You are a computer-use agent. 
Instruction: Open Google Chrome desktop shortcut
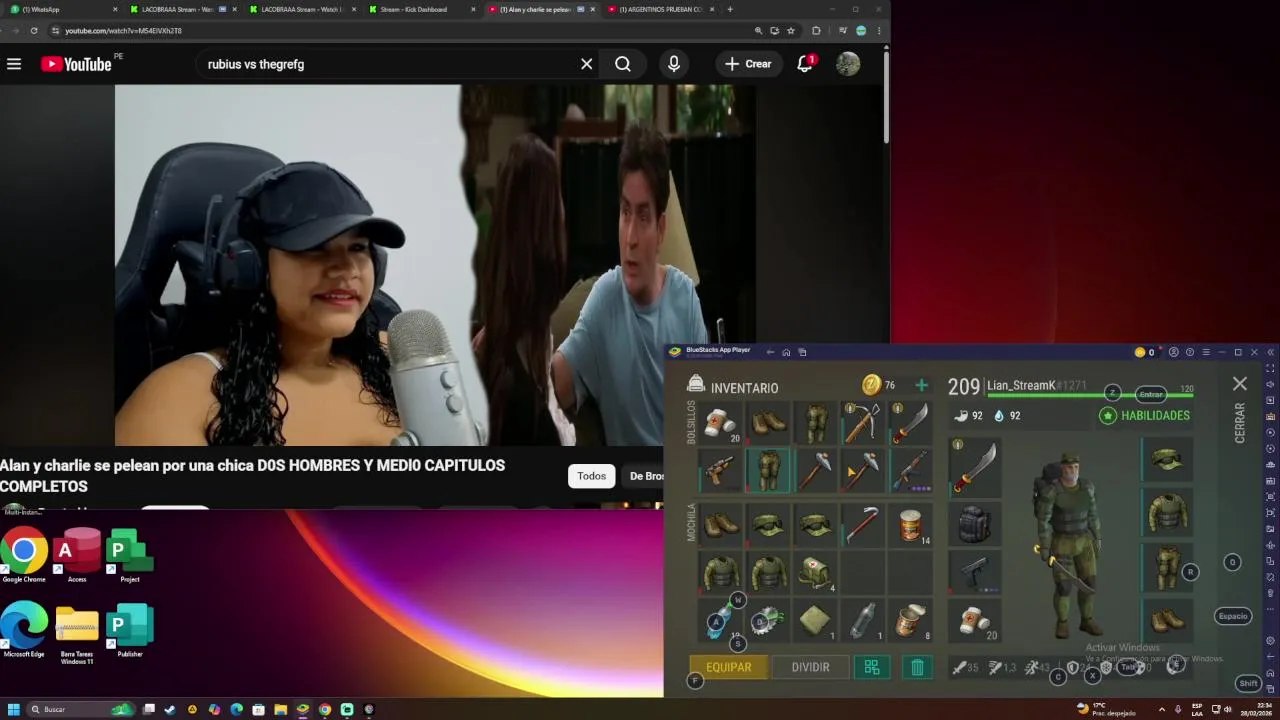(24, 555)
